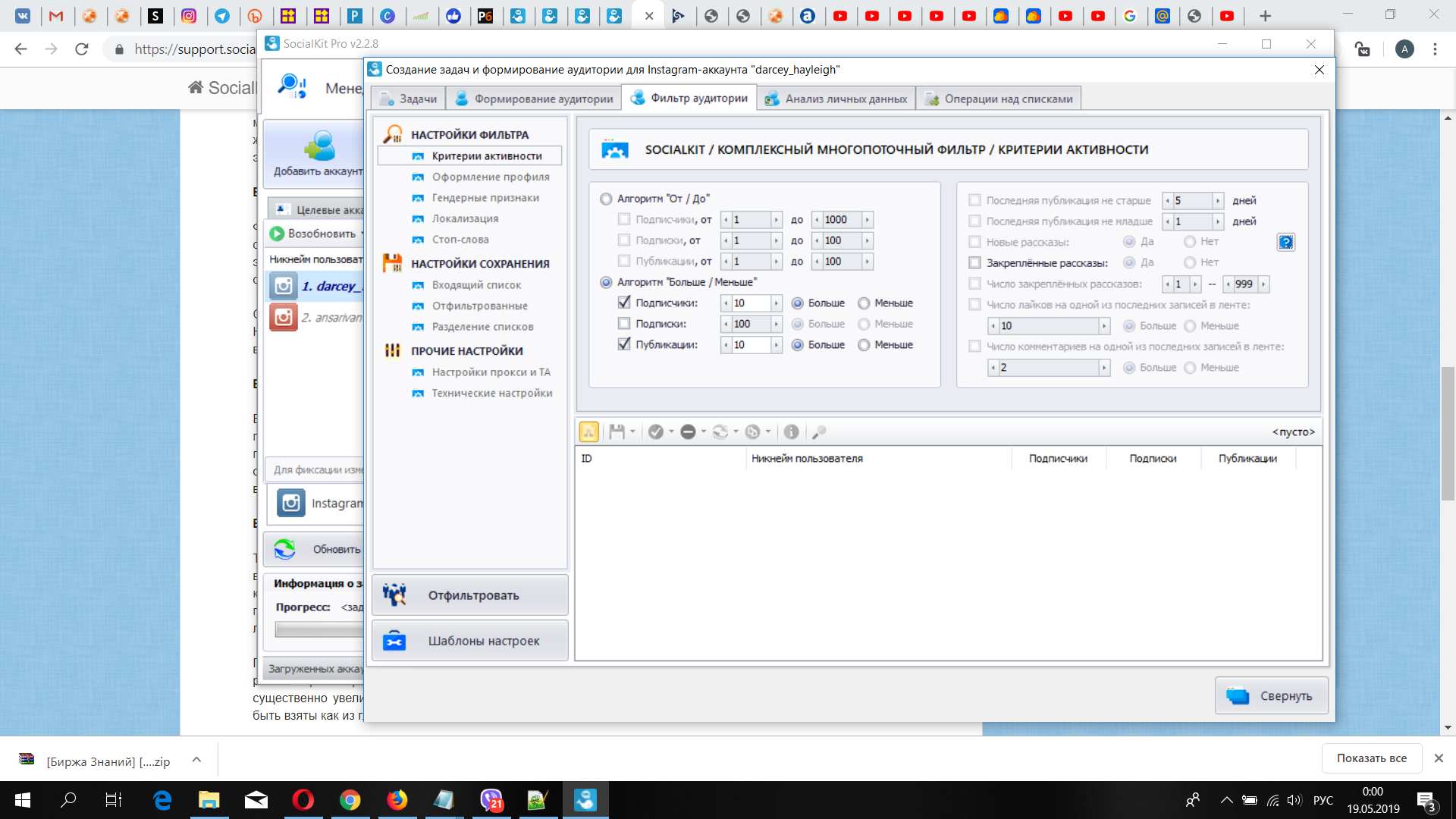The height and width of the screenshot is (819, 1456).
Task: Click the yellow highlighted first toolbar icon
Action: pos(588,431)
